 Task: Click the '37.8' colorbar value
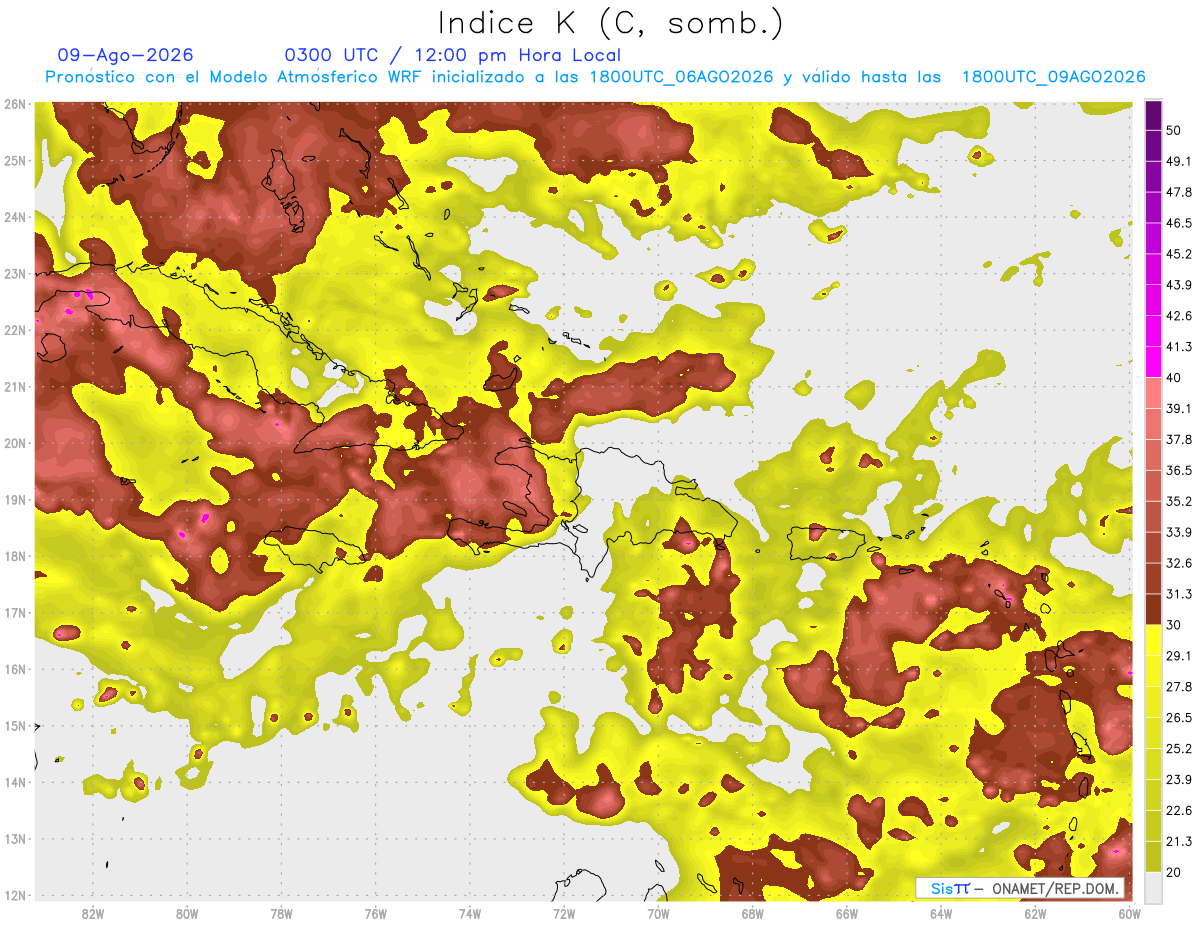click(x=1179, y=439)
